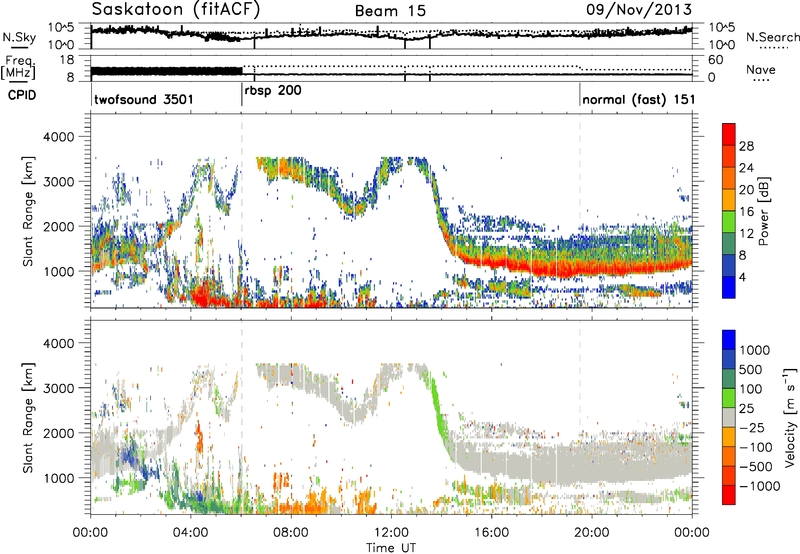Click the '-25' tick on Velocity colorbar
Screen dimensions: 800x554
point(752,427)
